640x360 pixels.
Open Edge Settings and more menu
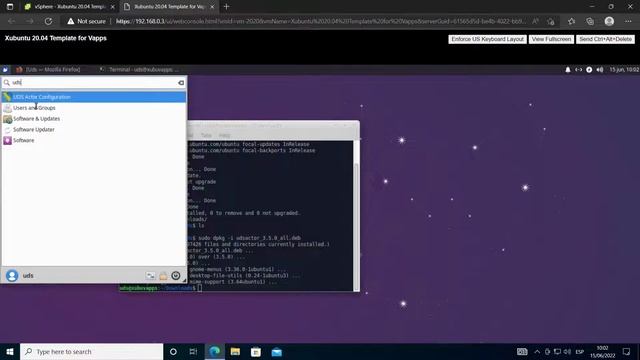628,21
